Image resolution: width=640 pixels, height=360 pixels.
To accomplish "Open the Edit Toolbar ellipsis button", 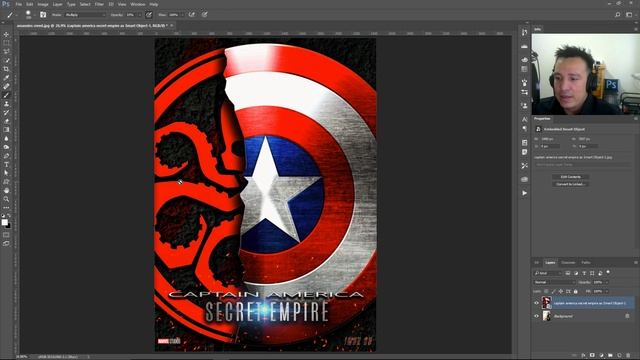I will point(6,208).
